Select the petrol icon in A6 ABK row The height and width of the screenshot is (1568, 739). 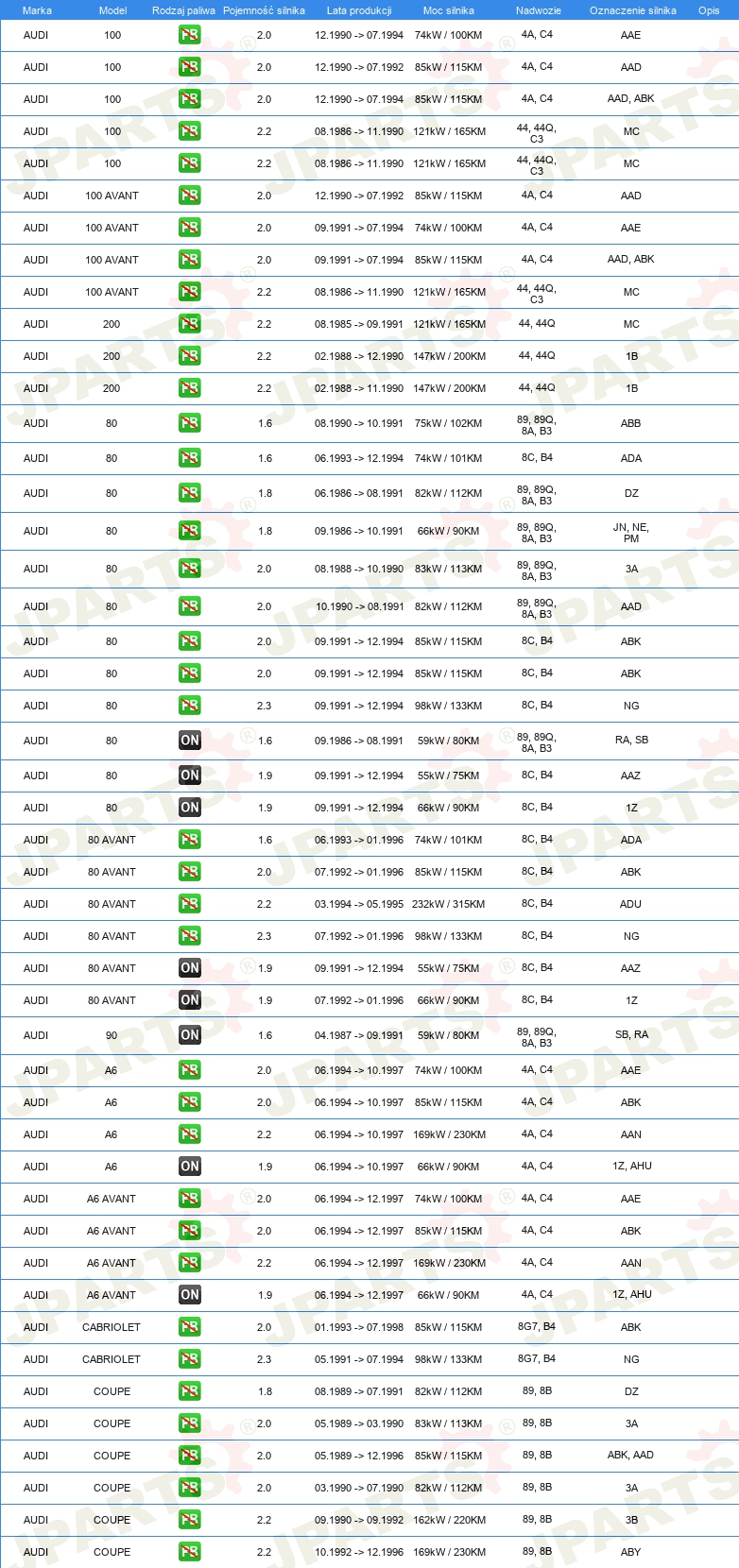(190, 1102)
